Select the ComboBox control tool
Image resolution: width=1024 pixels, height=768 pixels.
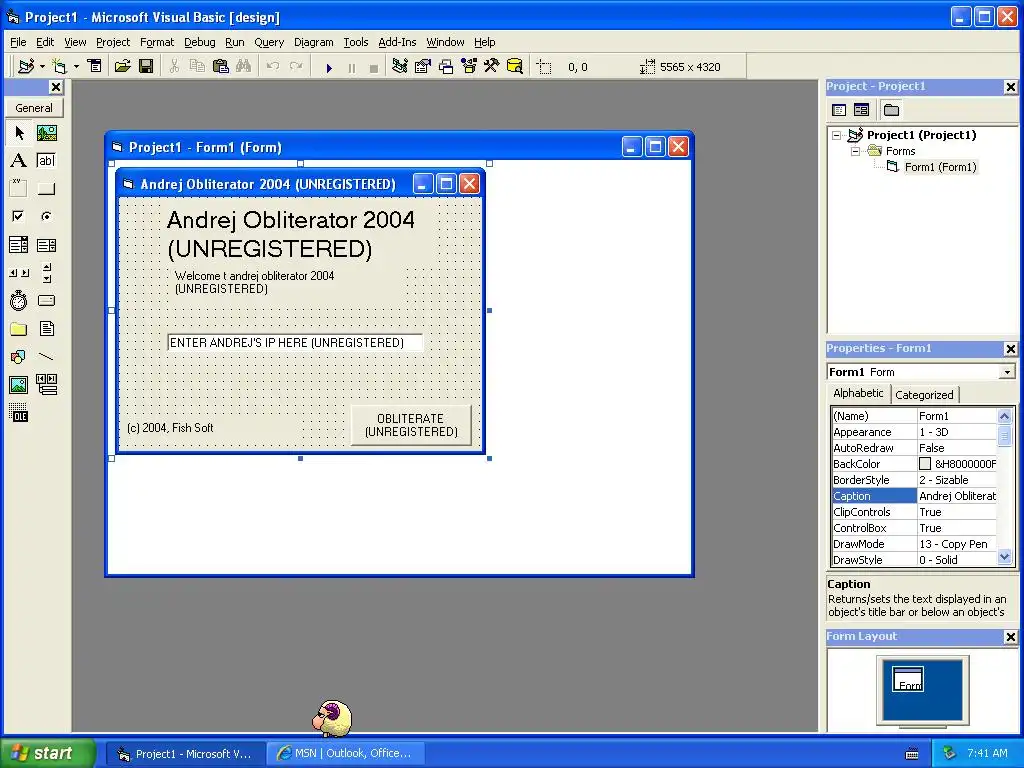tap(19, 245)
